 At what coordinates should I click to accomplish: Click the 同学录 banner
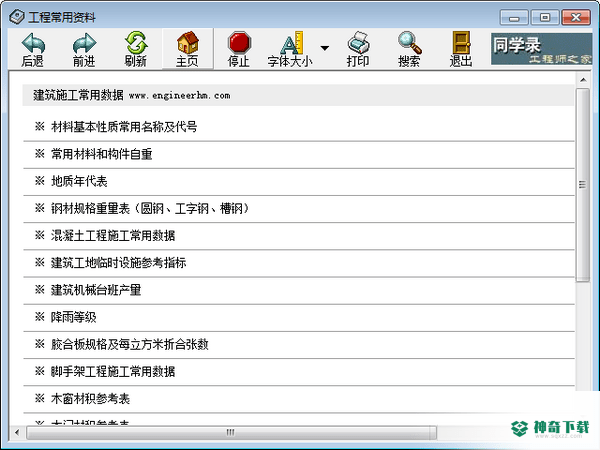541,49
